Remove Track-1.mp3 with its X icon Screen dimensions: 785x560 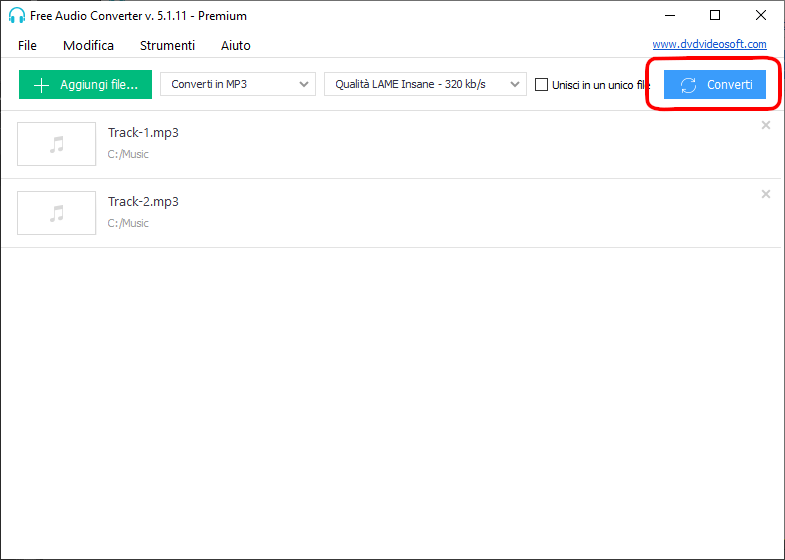click(765, 125)
